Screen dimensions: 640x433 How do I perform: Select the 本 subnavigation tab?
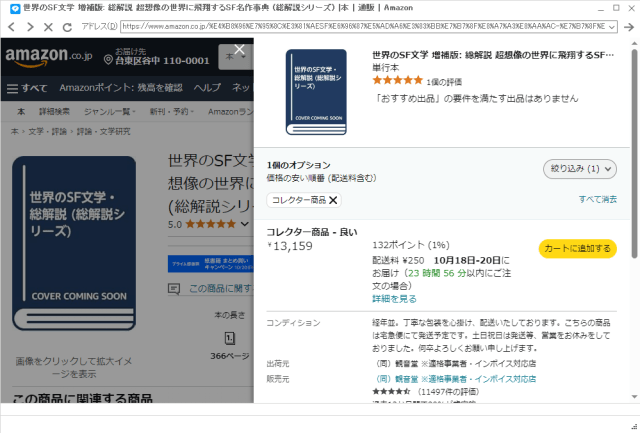coord(21,111)
